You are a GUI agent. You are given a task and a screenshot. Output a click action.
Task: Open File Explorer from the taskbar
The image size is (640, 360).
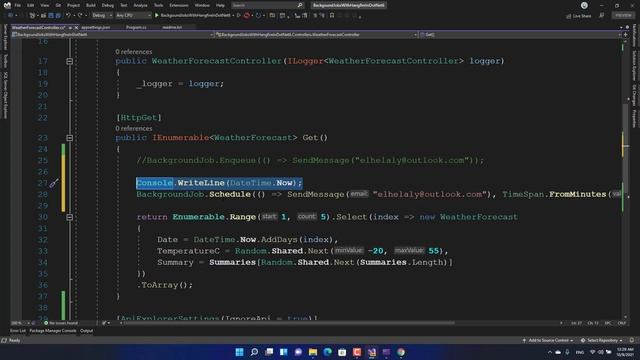tap(313, 352)
